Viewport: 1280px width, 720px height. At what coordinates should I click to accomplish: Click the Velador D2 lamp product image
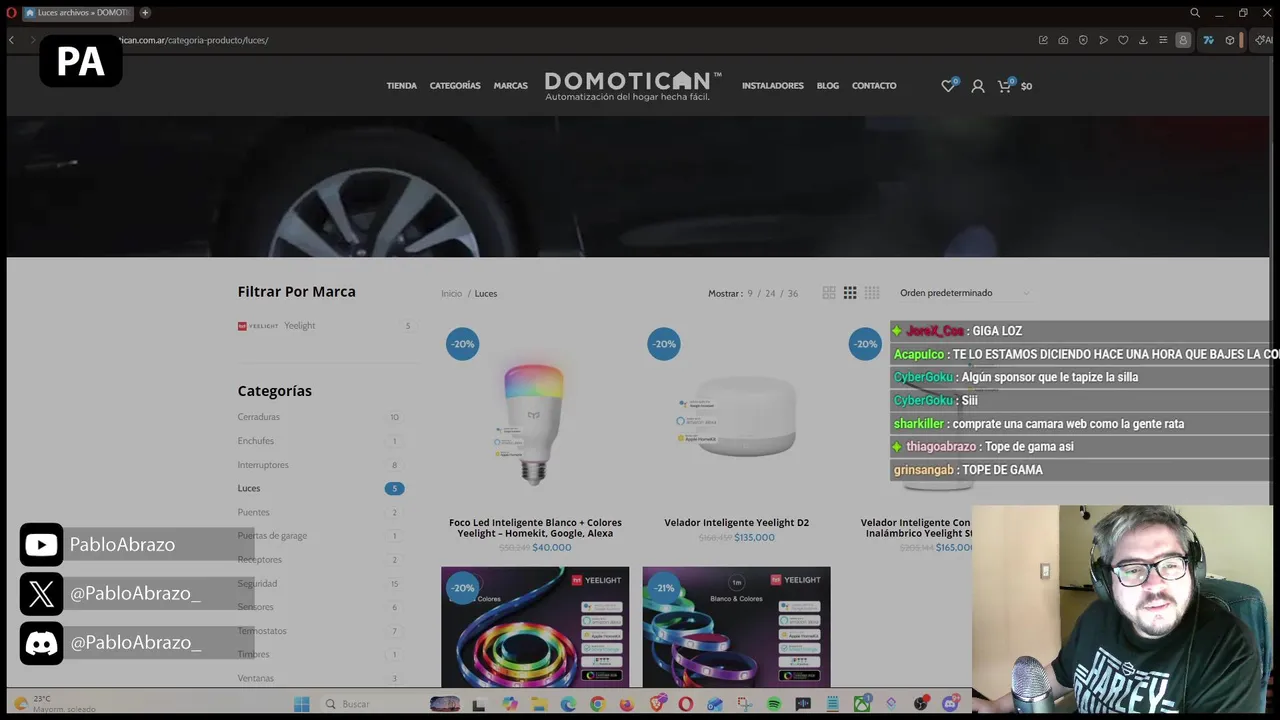[x=736, y=418]
